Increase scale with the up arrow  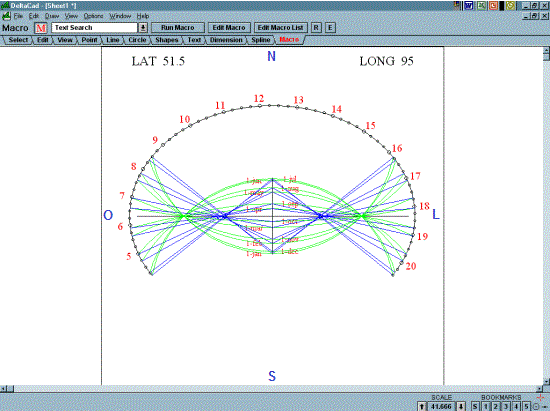(x=422, y=406)
